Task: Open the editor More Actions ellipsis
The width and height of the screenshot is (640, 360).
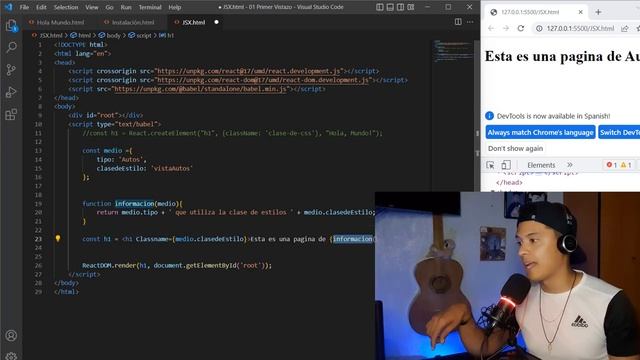Action: 470,22
